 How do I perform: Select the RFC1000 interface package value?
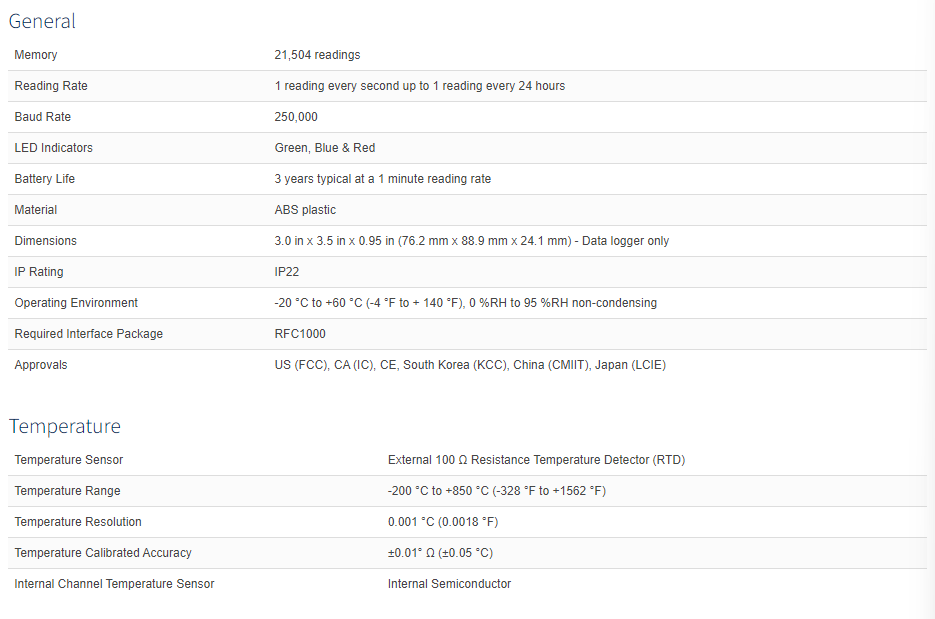tap(300, 334)
